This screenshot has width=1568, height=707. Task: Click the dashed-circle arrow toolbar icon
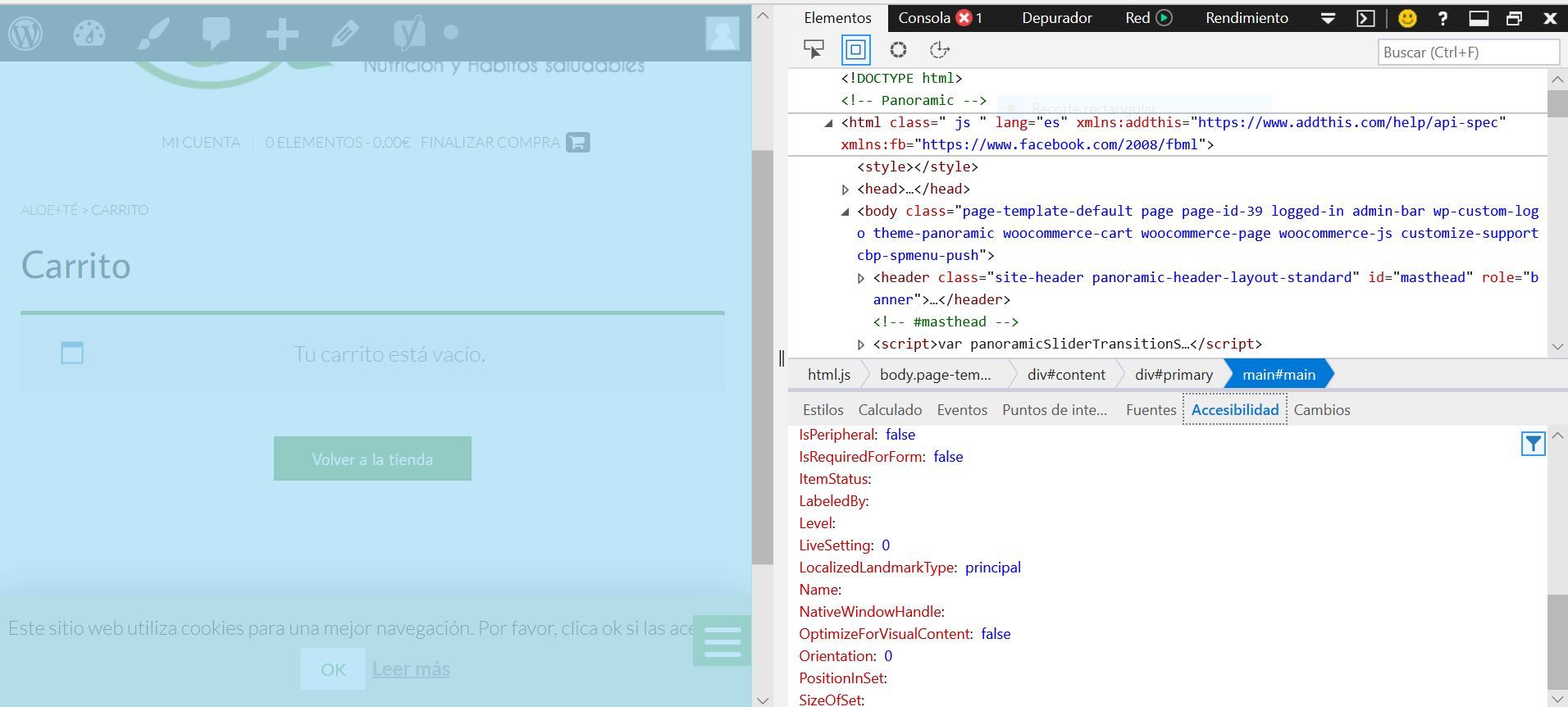[x=940, y=50]
